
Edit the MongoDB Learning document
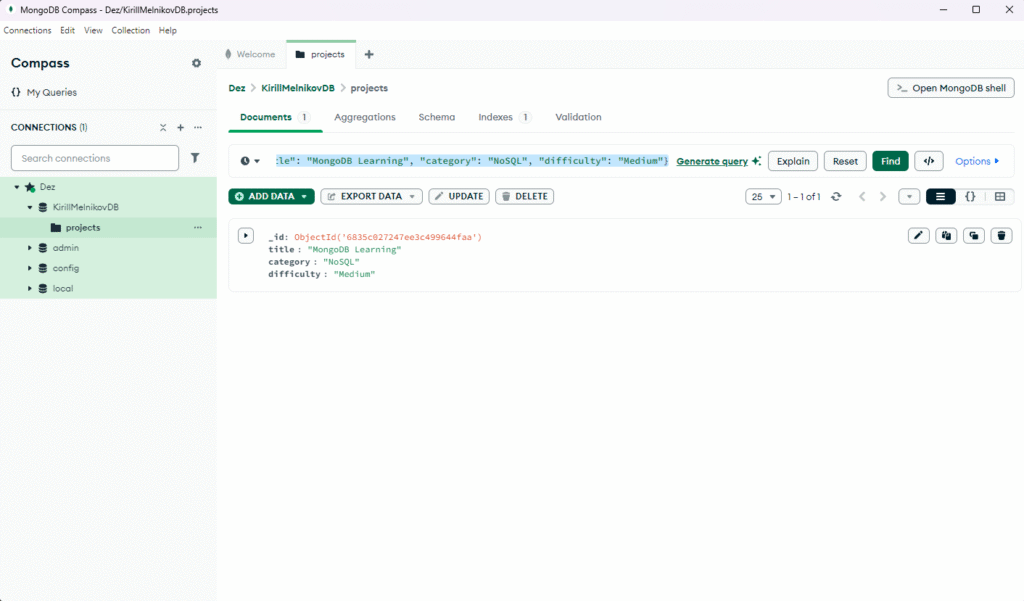click(x=919, y=235)
